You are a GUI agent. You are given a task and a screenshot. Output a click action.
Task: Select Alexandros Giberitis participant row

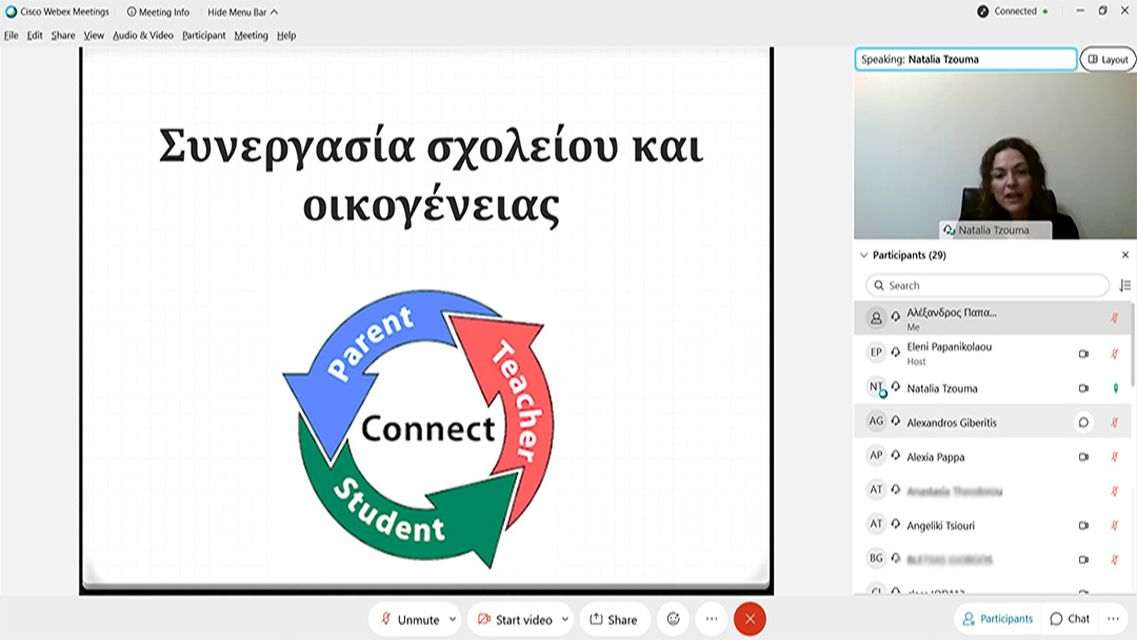coord(992,422)
